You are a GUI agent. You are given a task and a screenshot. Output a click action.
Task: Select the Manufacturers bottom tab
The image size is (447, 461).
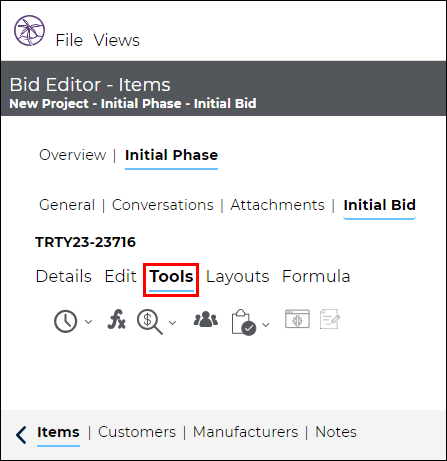[x=246, y=432]
